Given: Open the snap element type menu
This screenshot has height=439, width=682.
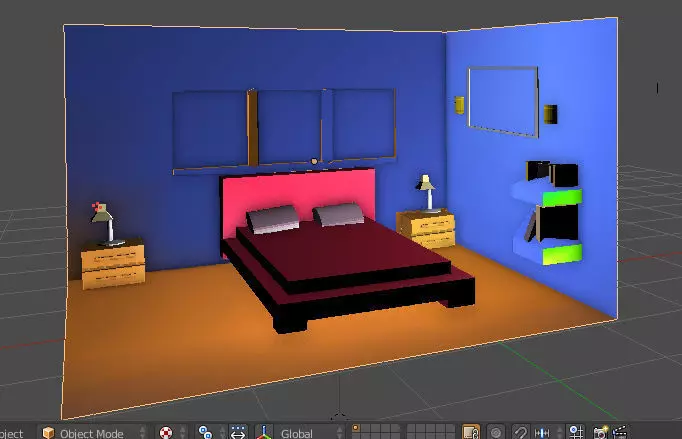Looking at the screenshot, I should pos(547,433).
